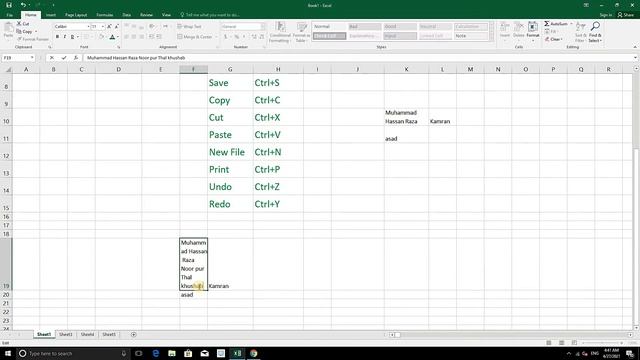Apply underline formatting
640x360 pixels.
(73, 37)
